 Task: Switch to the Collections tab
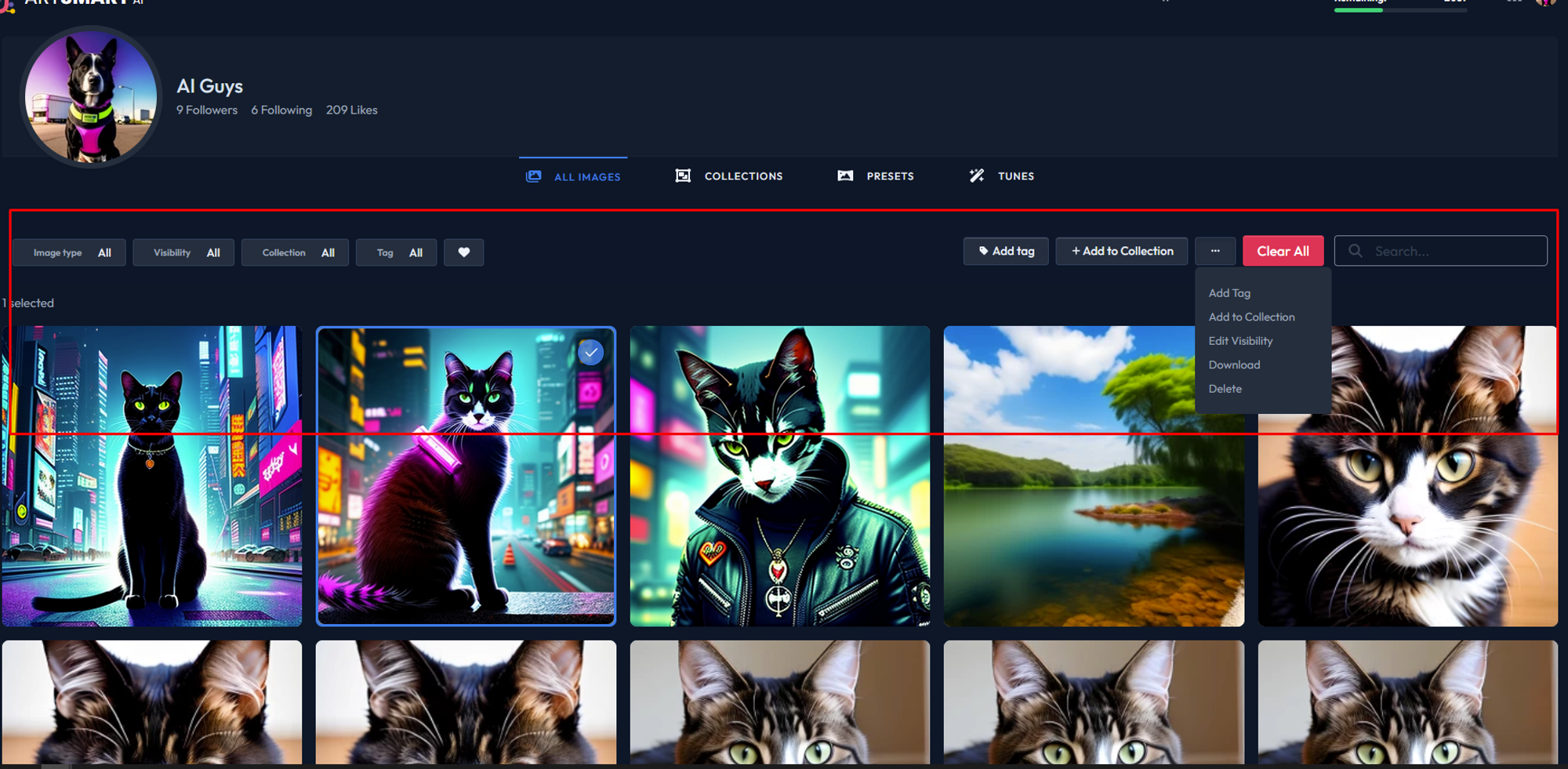coord(729,176)
